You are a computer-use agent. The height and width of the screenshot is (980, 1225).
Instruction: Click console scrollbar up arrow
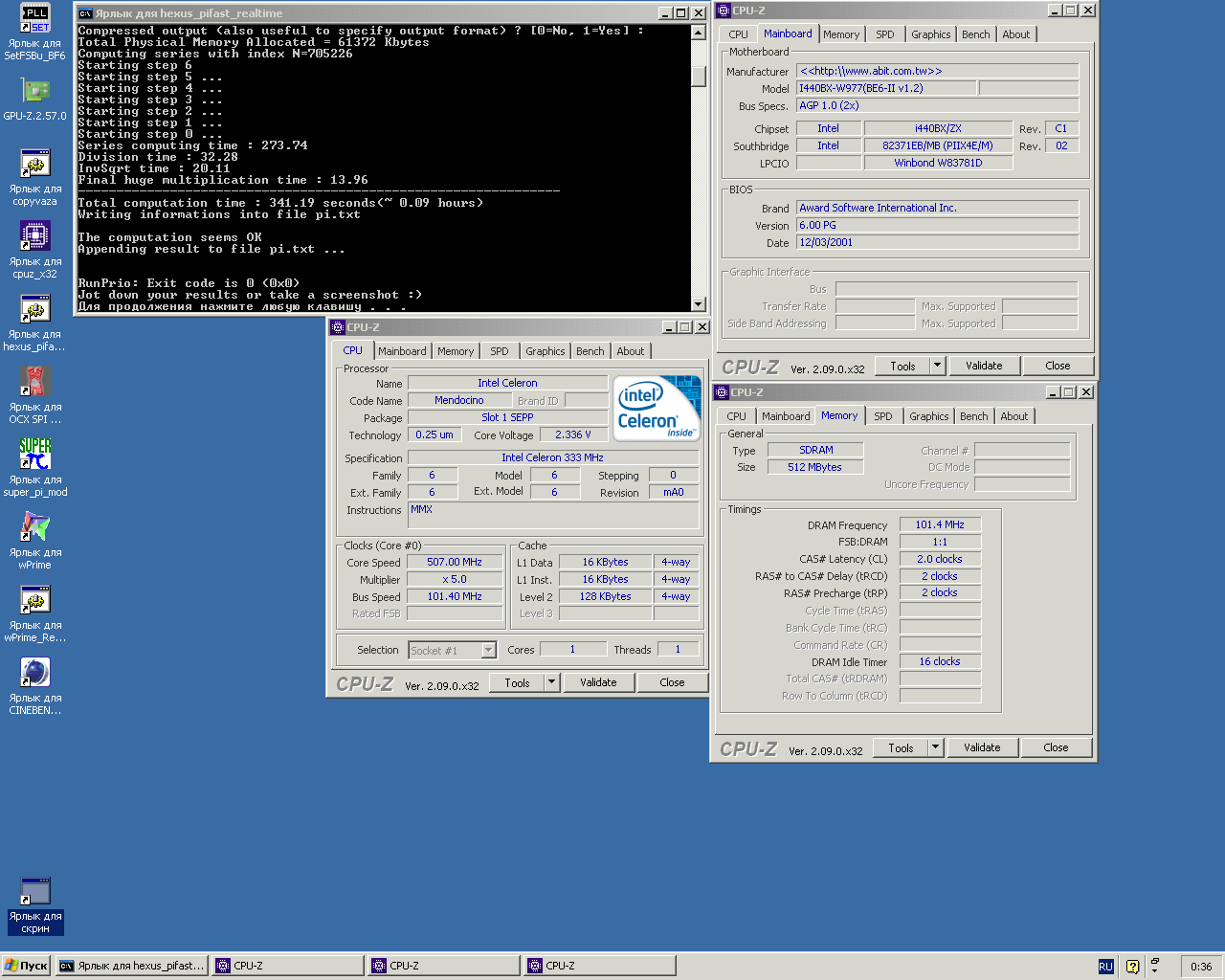point(699,32)
